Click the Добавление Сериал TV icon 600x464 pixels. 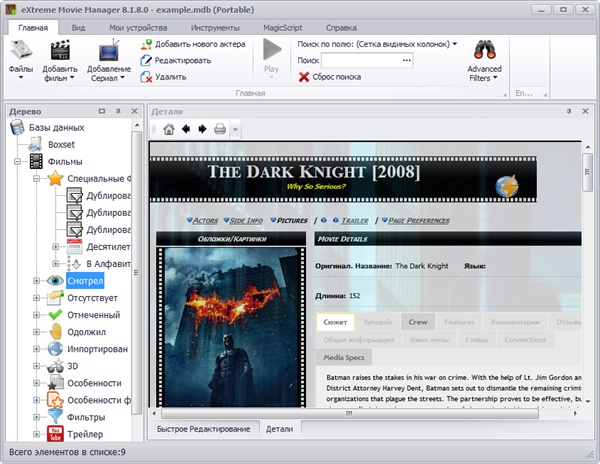coord(107,51)
